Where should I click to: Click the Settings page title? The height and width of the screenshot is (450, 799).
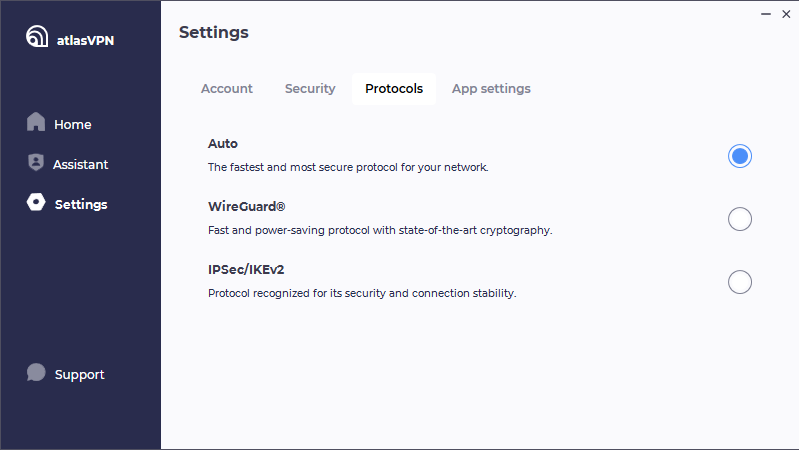tap(214, 33)
